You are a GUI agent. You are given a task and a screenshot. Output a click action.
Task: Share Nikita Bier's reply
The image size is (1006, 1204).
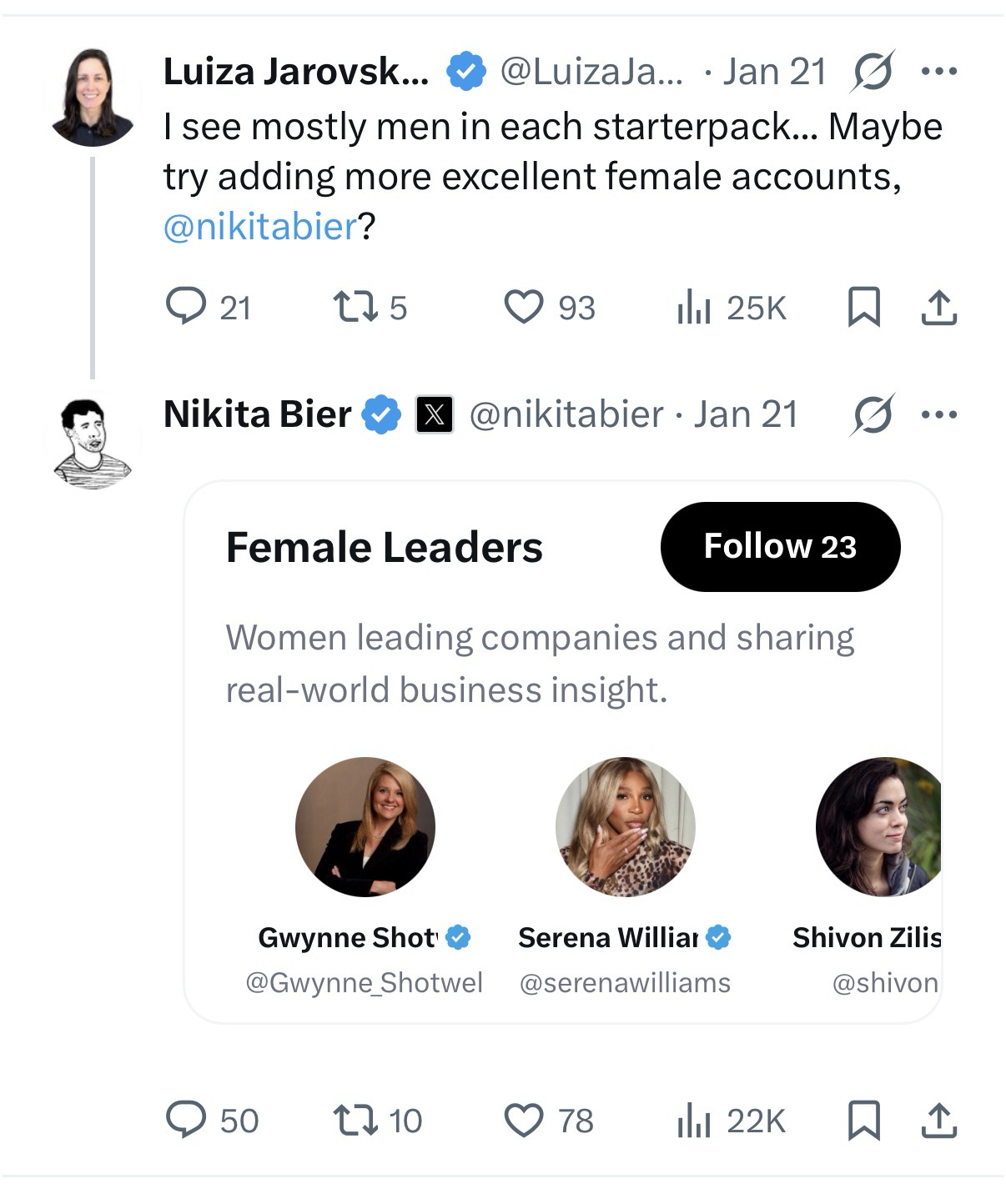[x=938, y=1120]
